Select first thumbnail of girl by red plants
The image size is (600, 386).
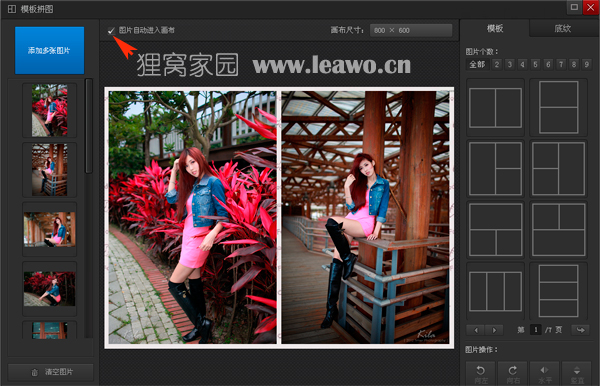coord(49,110)
